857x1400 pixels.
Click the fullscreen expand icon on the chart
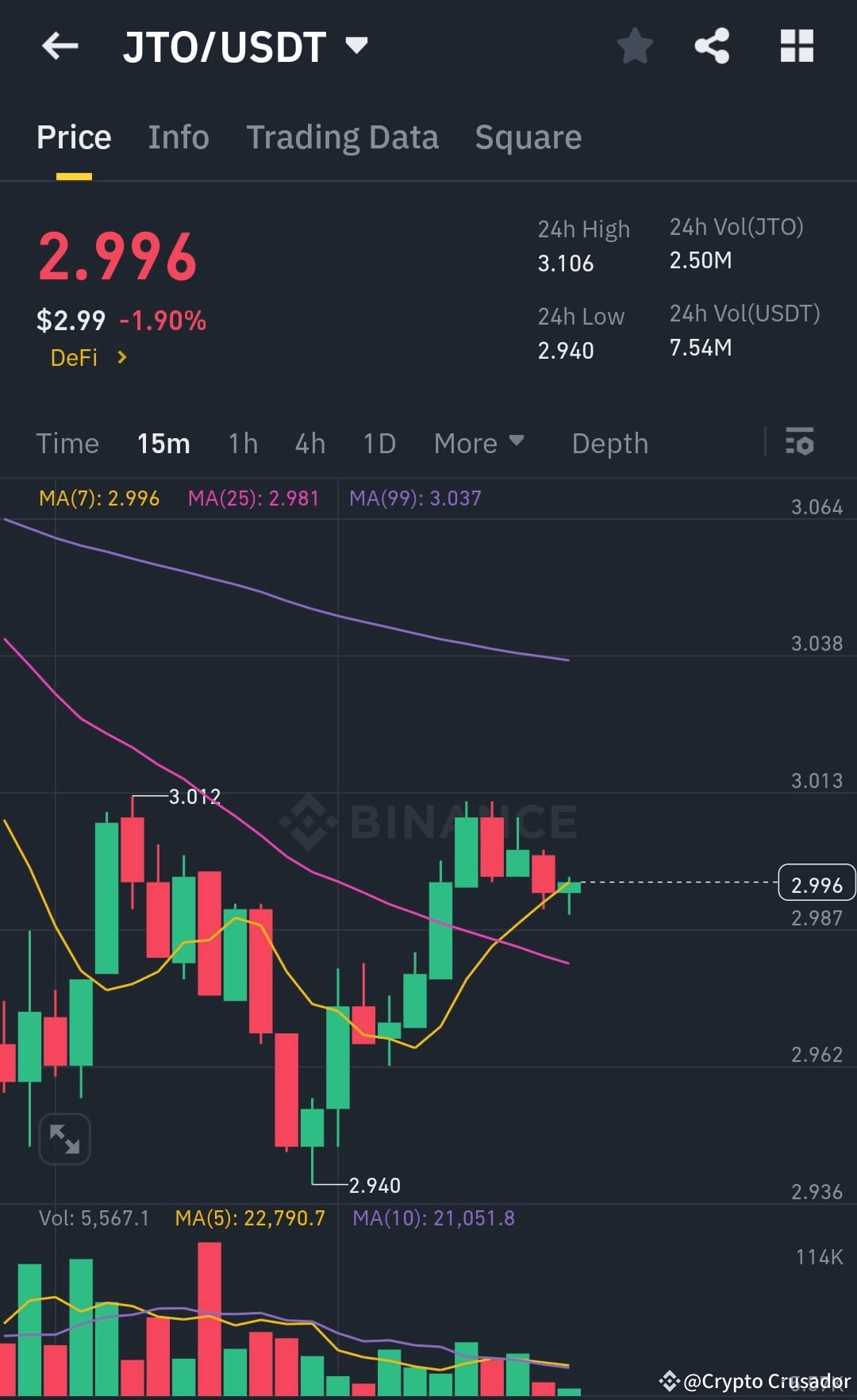(63, 1138)
